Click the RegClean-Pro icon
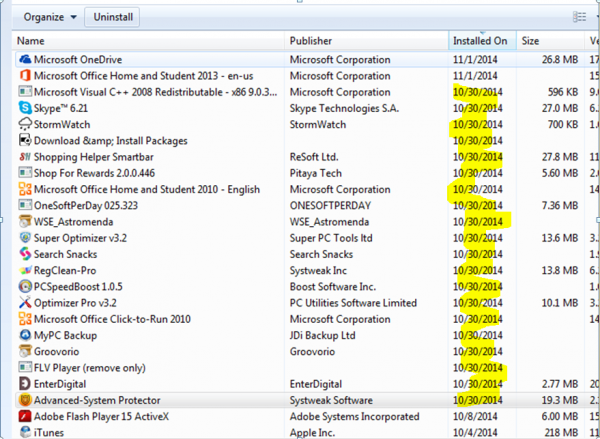Image resolution: width=600 pixels, height=439 pixels. [x=25, y=270]
